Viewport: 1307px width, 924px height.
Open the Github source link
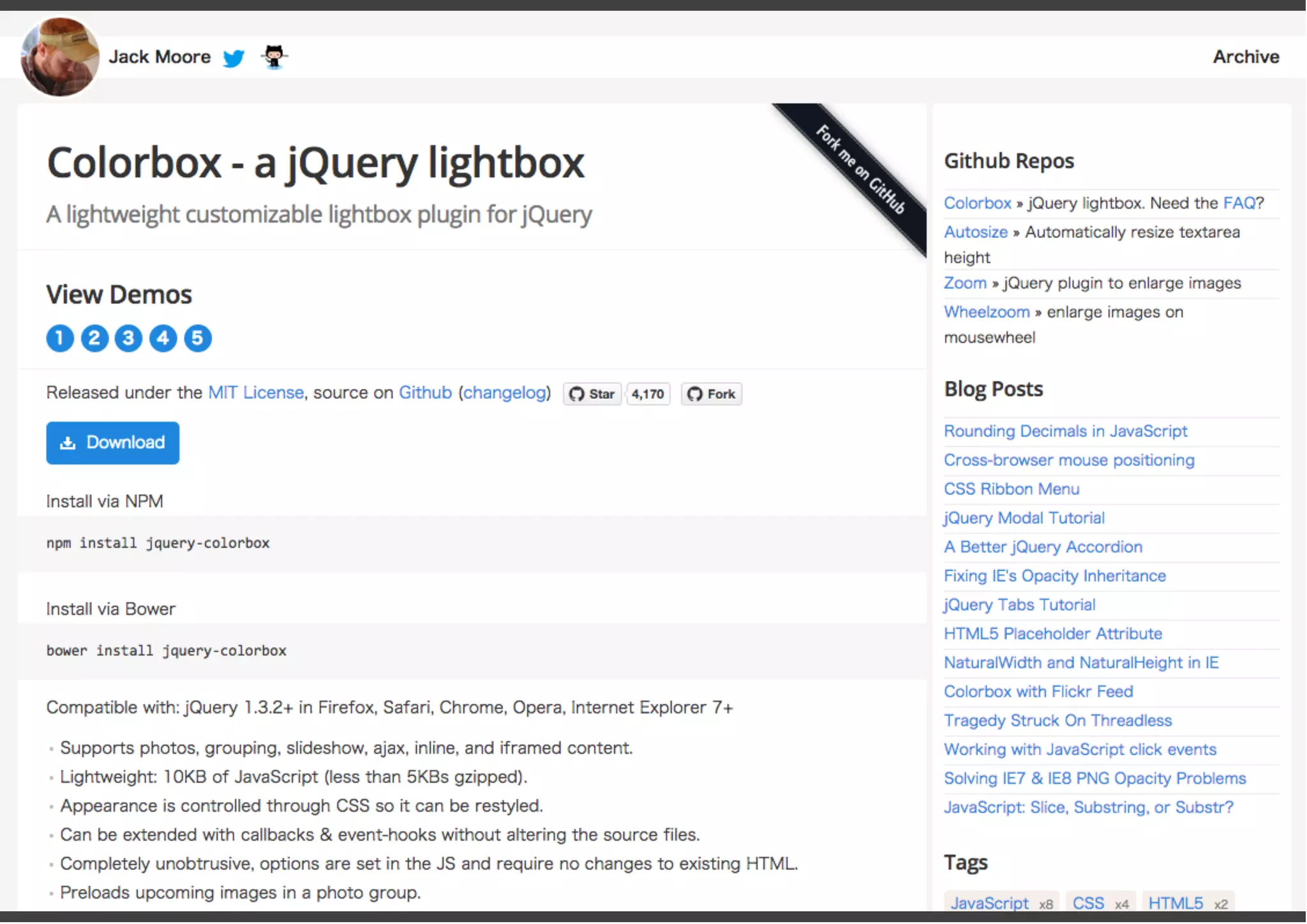point(425,392)
